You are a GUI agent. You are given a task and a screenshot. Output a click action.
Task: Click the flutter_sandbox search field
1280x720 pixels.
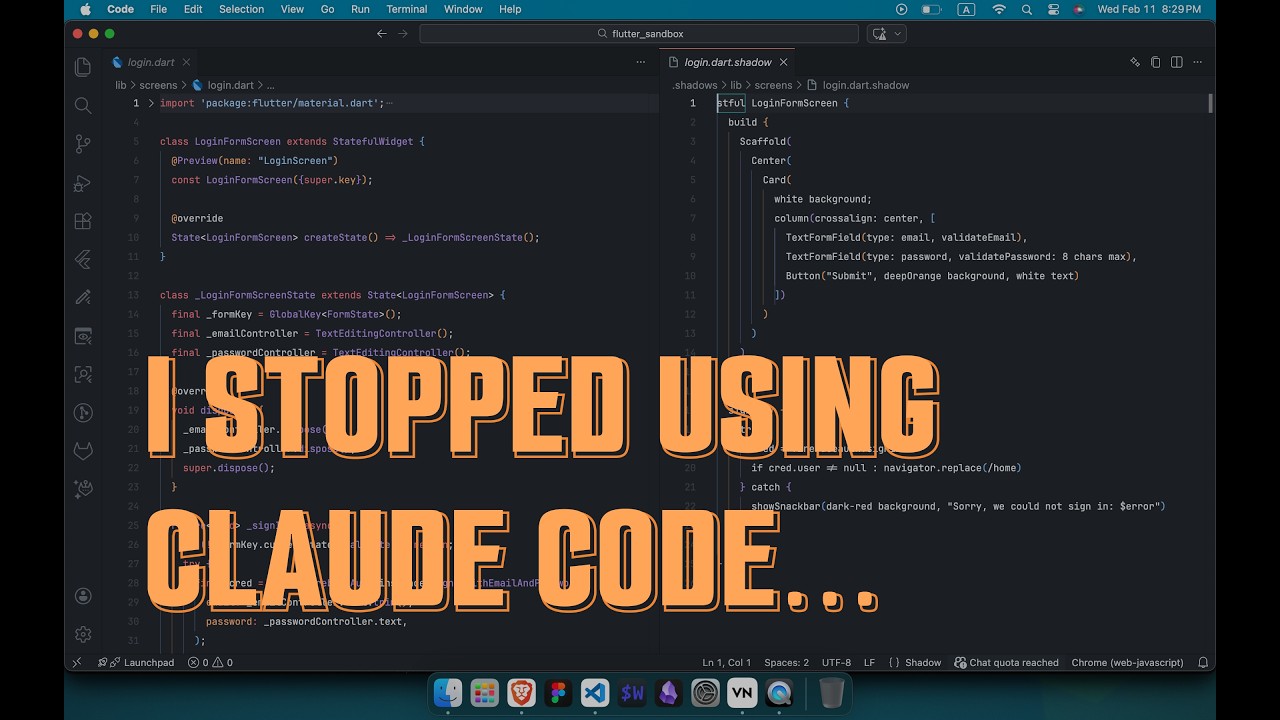(639, 33)
